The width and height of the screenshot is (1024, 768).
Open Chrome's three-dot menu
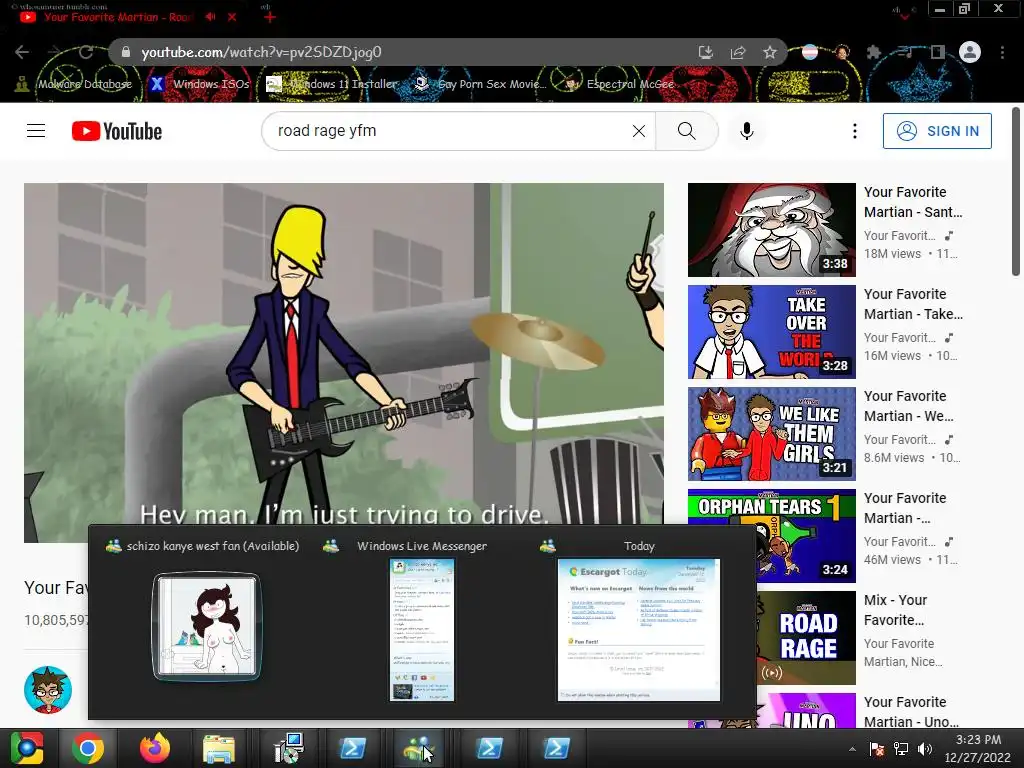click(x=1002, y=52)
